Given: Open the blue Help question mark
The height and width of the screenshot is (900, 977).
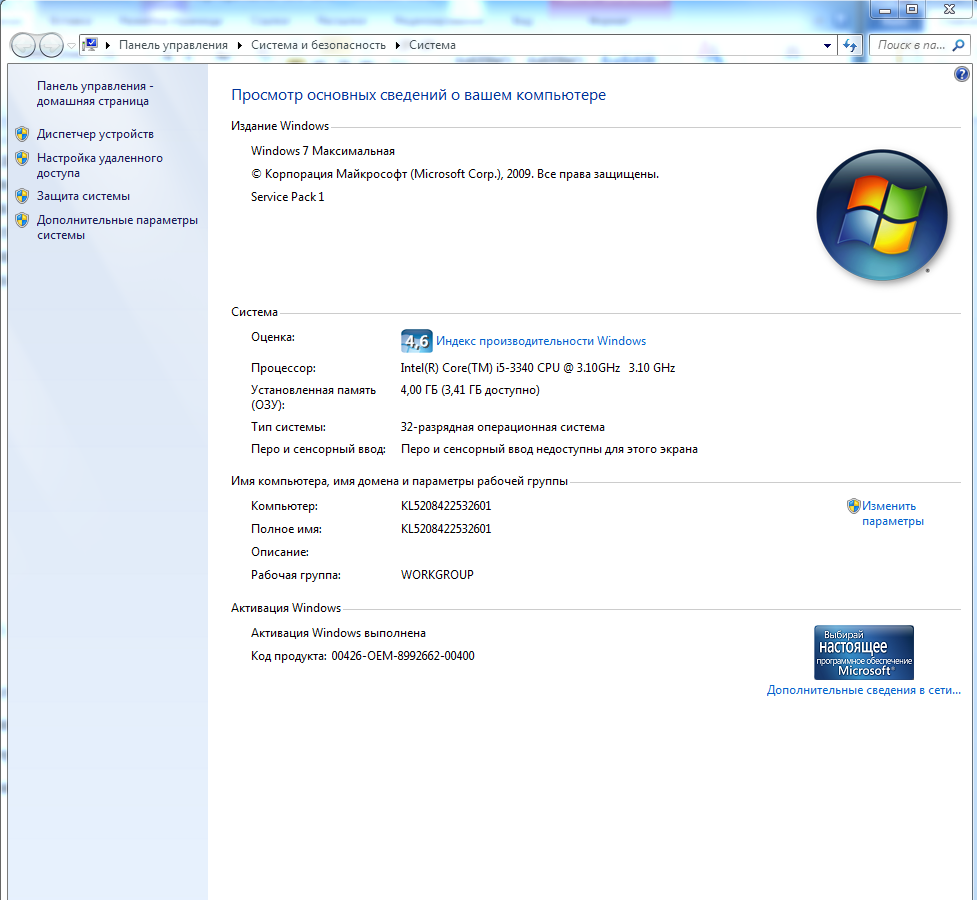Looking at the screenshot, I should pyautogui.click(x=961, y=74).
